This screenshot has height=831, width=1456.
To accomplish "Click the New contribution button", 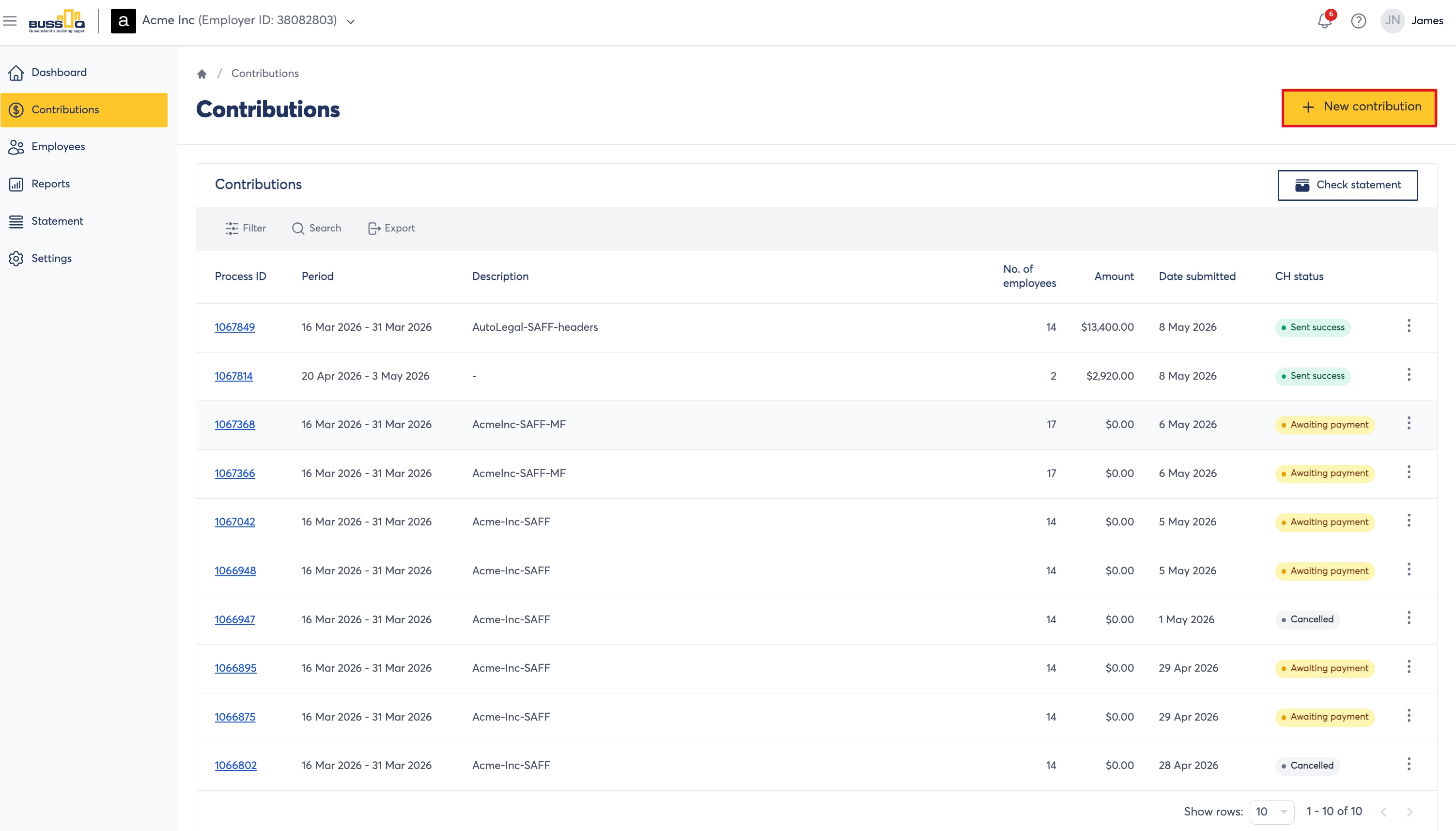I will pyautogui.click(x=1359, y=108).
